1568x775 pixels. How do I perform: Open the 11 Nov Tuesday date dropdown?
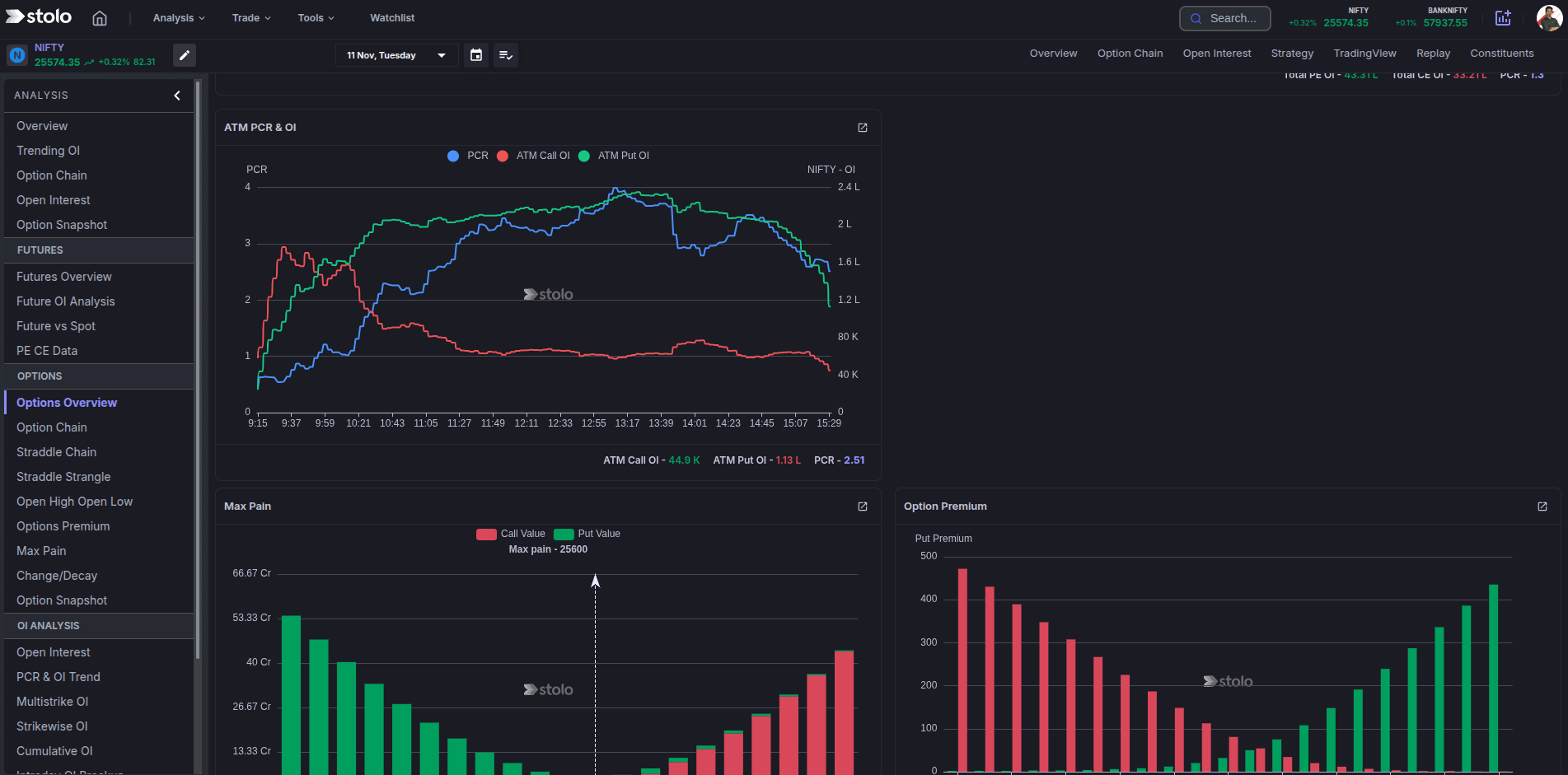click(x=396, y=55)
